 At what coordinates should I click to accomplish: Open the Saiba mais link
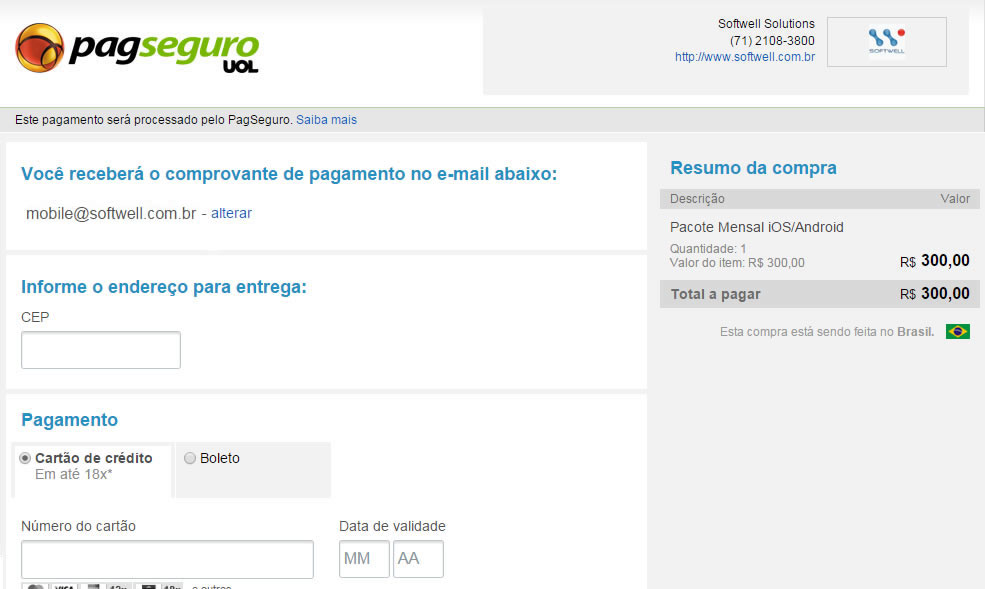pyautogui.click(x=326, y=120)
